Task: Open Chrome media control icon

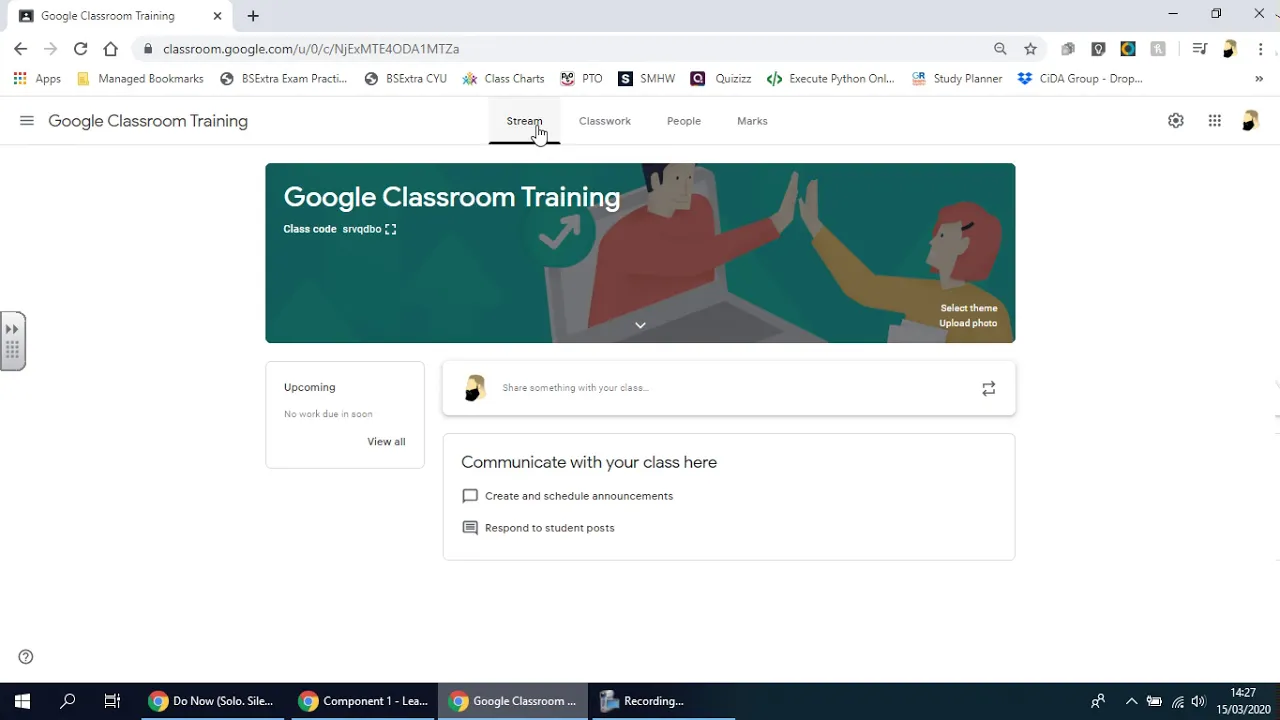Action: click(1200, 49)
